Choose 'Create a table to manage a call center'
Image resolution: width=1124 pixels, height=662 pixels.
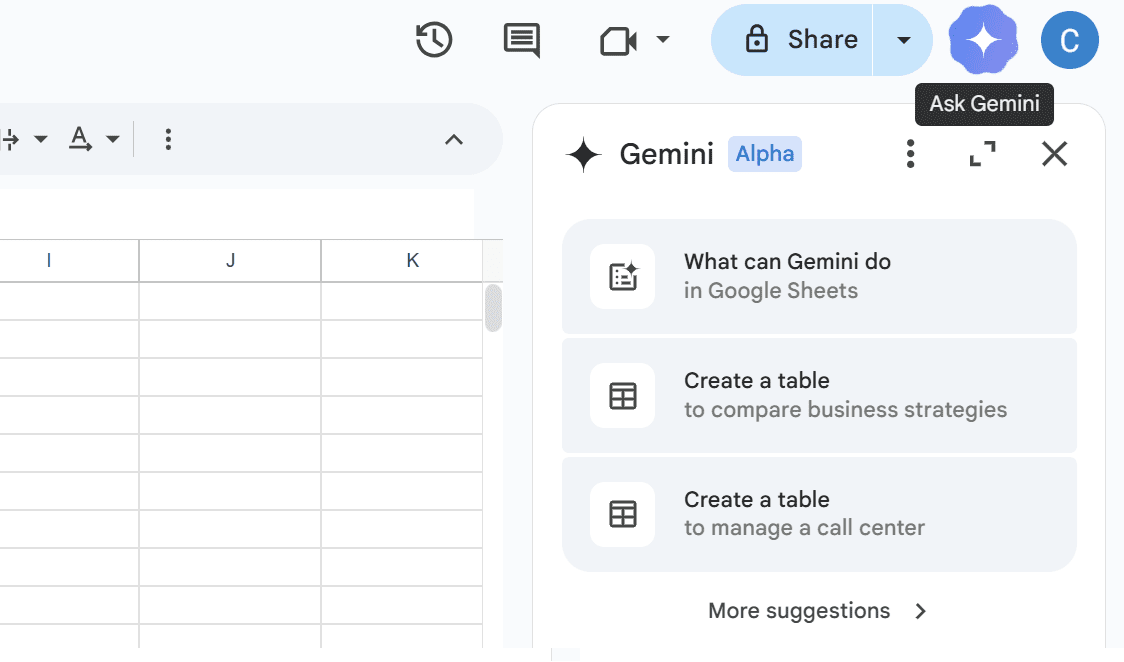820,513
